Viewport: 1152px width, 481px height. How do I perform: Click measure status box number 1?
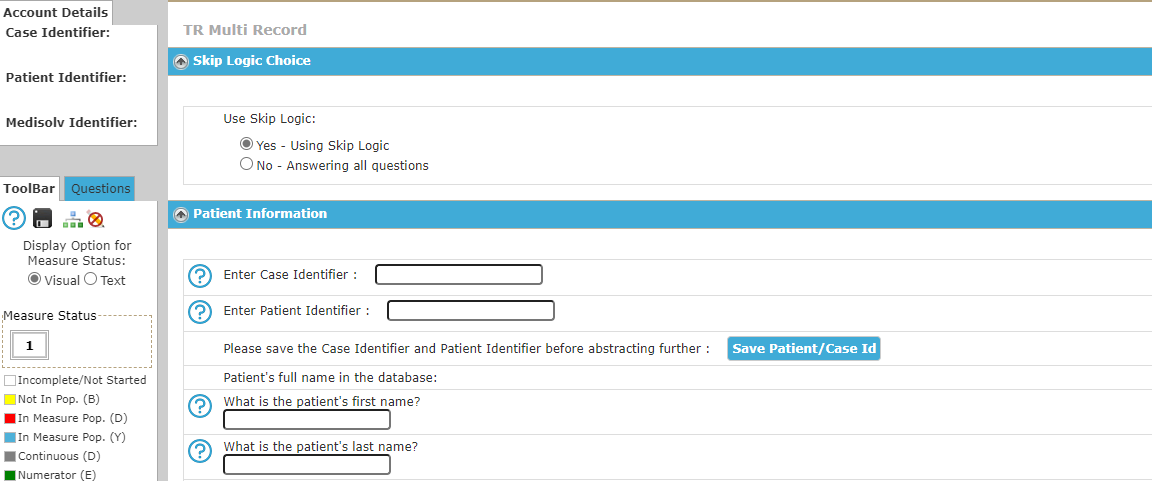pyautogui.click(x=29, y=345)
